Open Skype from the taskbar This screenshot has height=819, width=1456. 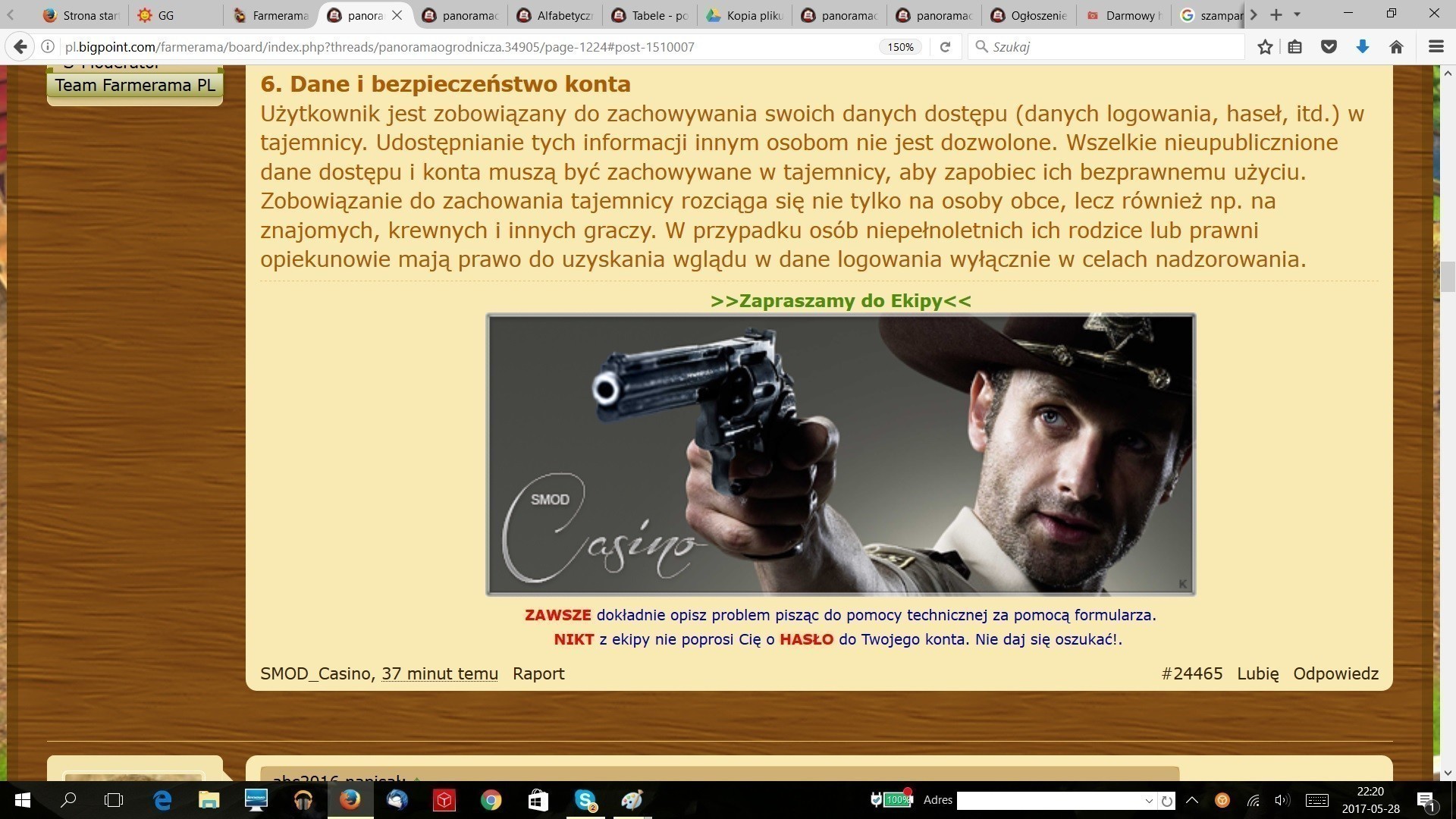click(x=585, y=800)
